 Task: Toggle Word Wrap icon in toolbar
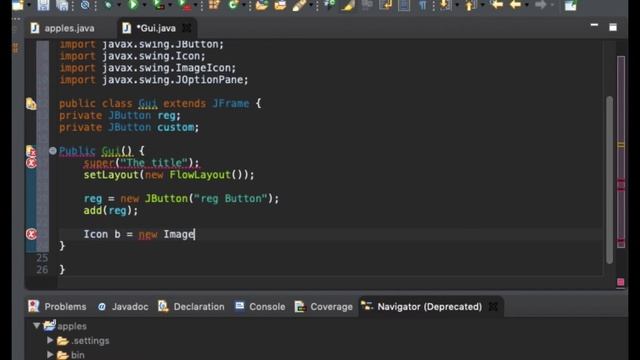point(385,5)
